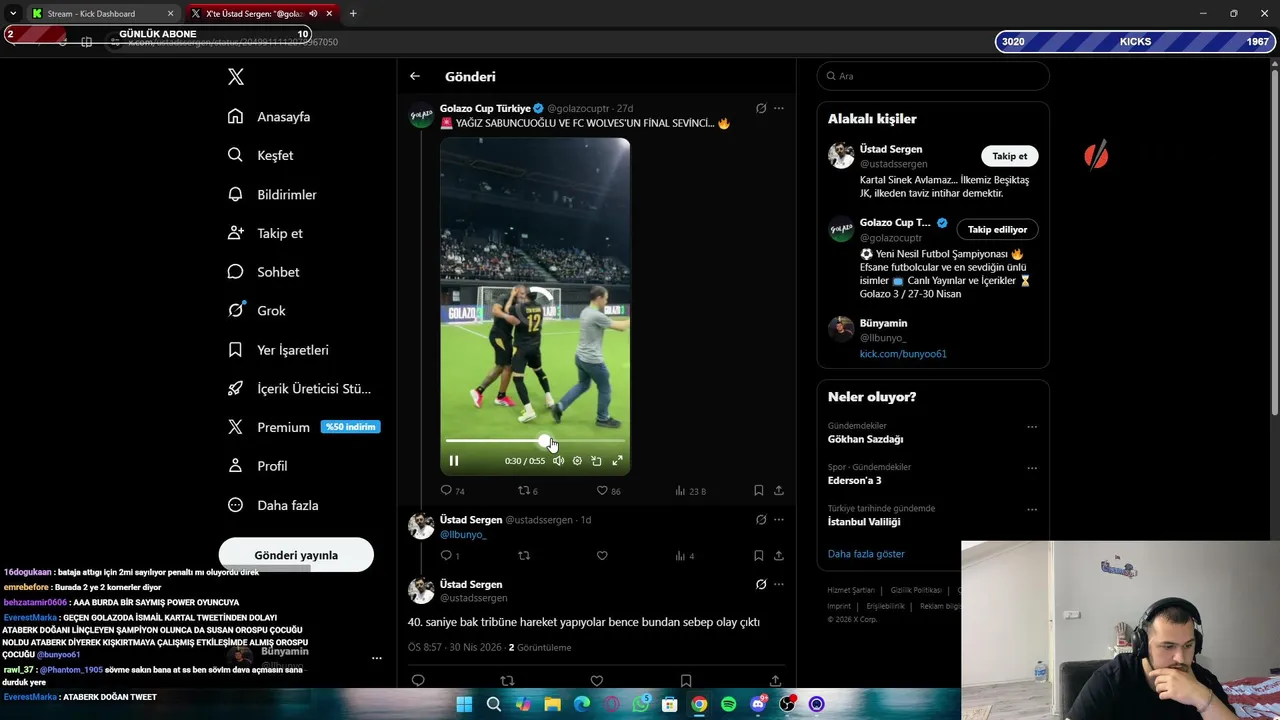Image resolution: width=1280 pixels, height=720 pixels.
Task: Switch to Kick Dashboard tab
Action: click(102, 14)
